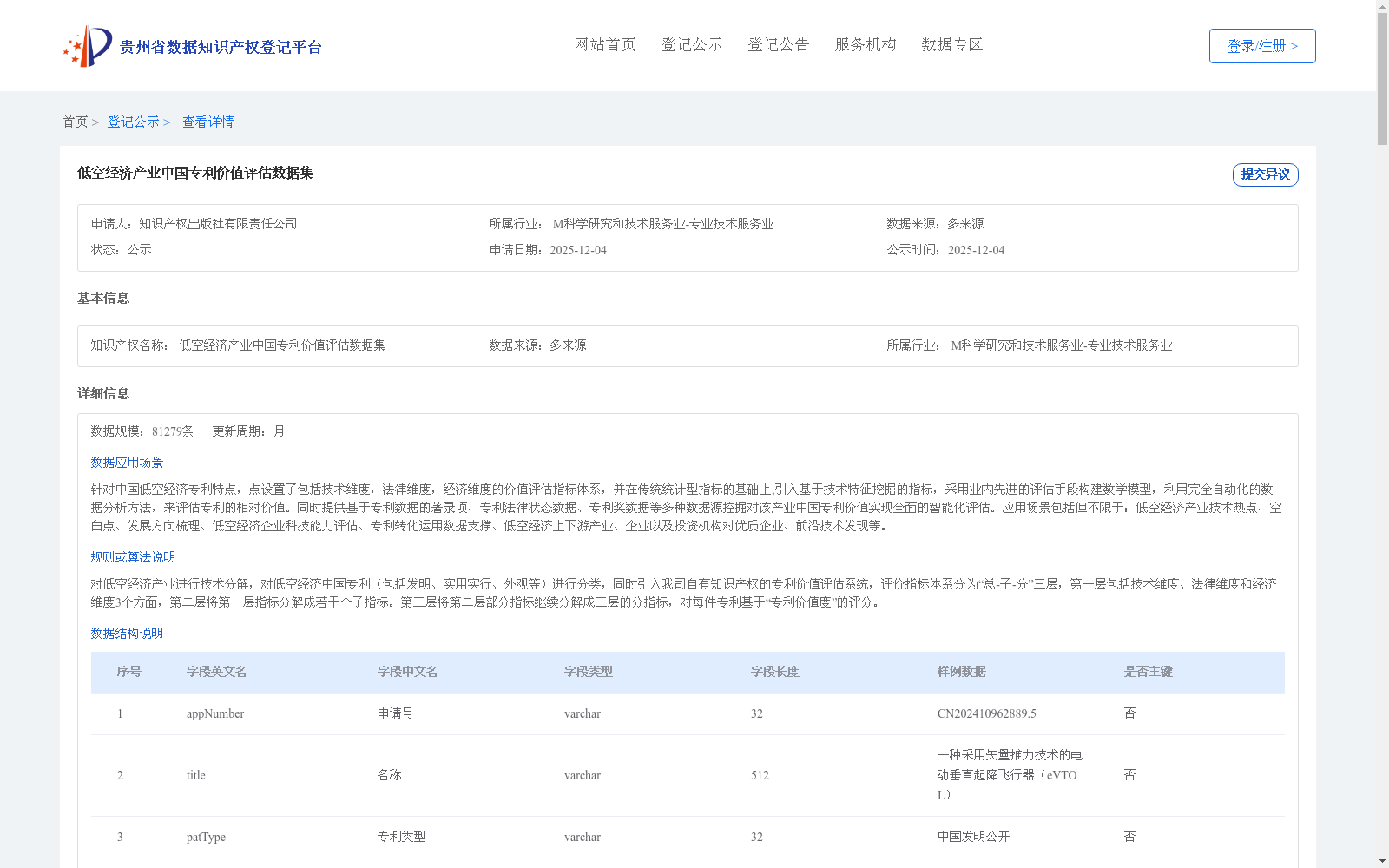Viewport: 1389px width, 868px height.
Task: Click the 规则或算法说明 subheading
Action: [x=133, y=557]
